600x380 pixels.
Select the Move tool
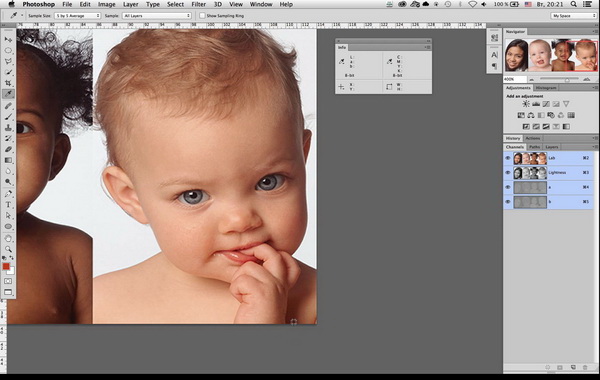(8, 39)
